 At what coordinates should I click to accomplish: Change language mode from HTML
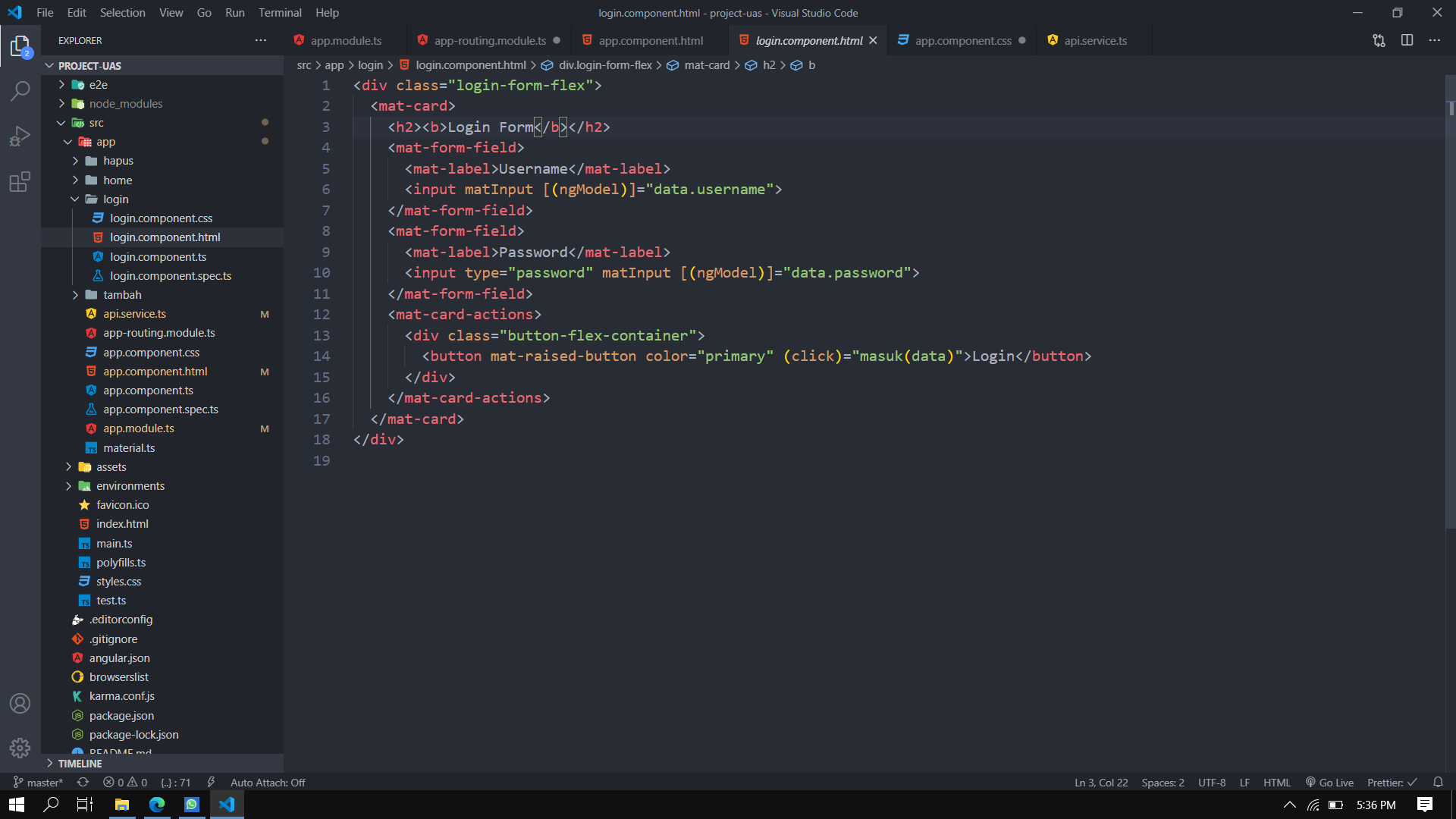pyautogui.click(x=1276, y=782)
